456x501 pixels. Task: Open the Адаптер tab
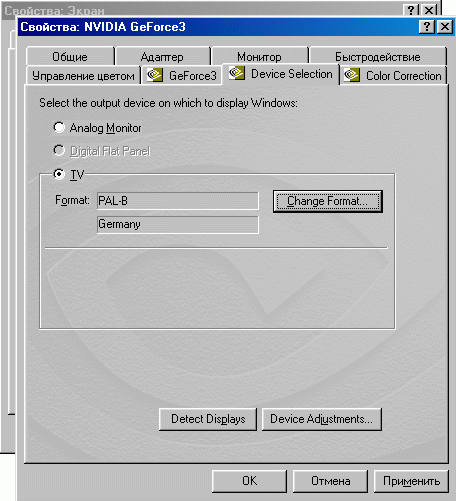(162, 57)
